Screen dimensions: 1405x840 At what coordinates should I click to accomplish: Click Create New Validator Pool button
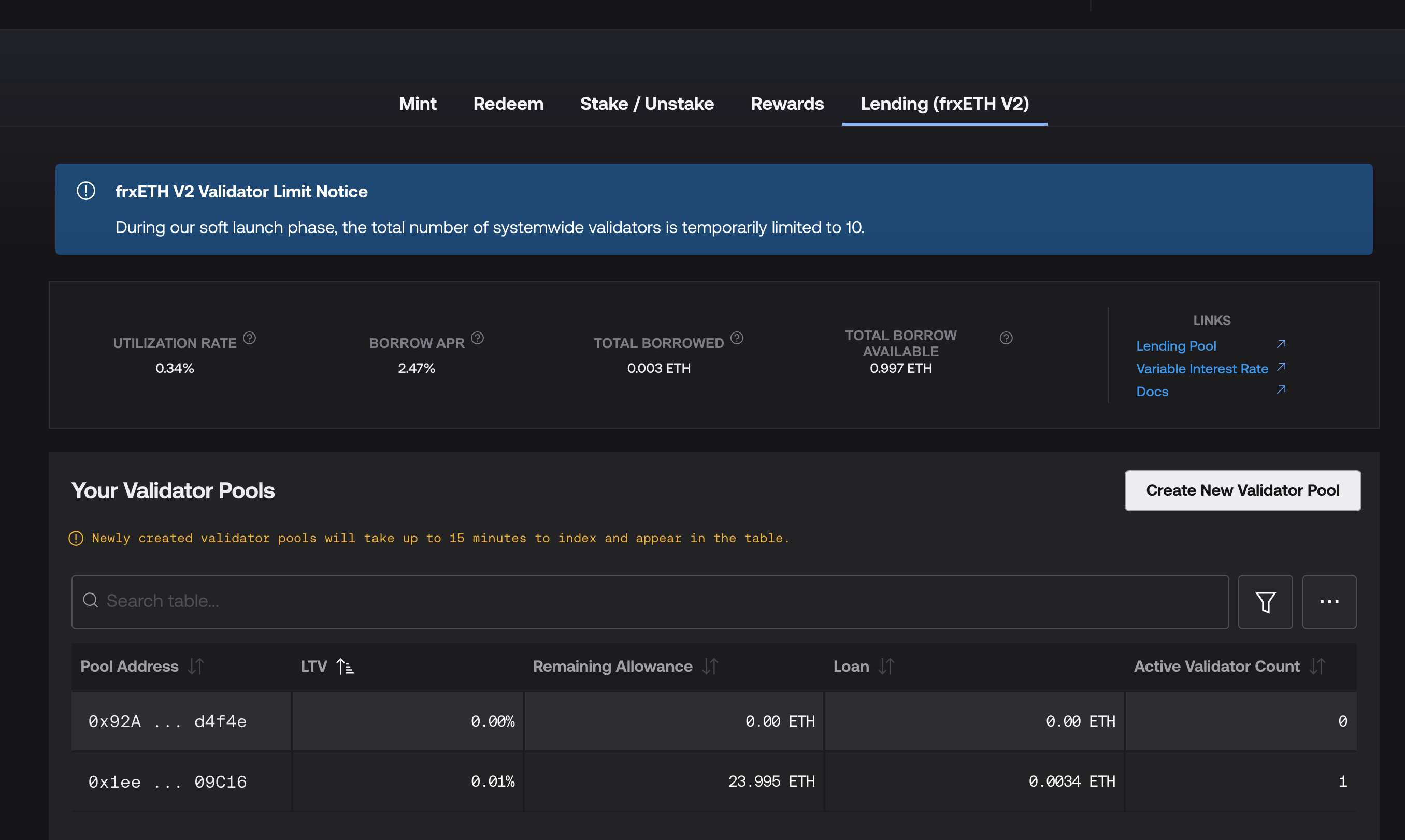click(x=1242, y=490)
